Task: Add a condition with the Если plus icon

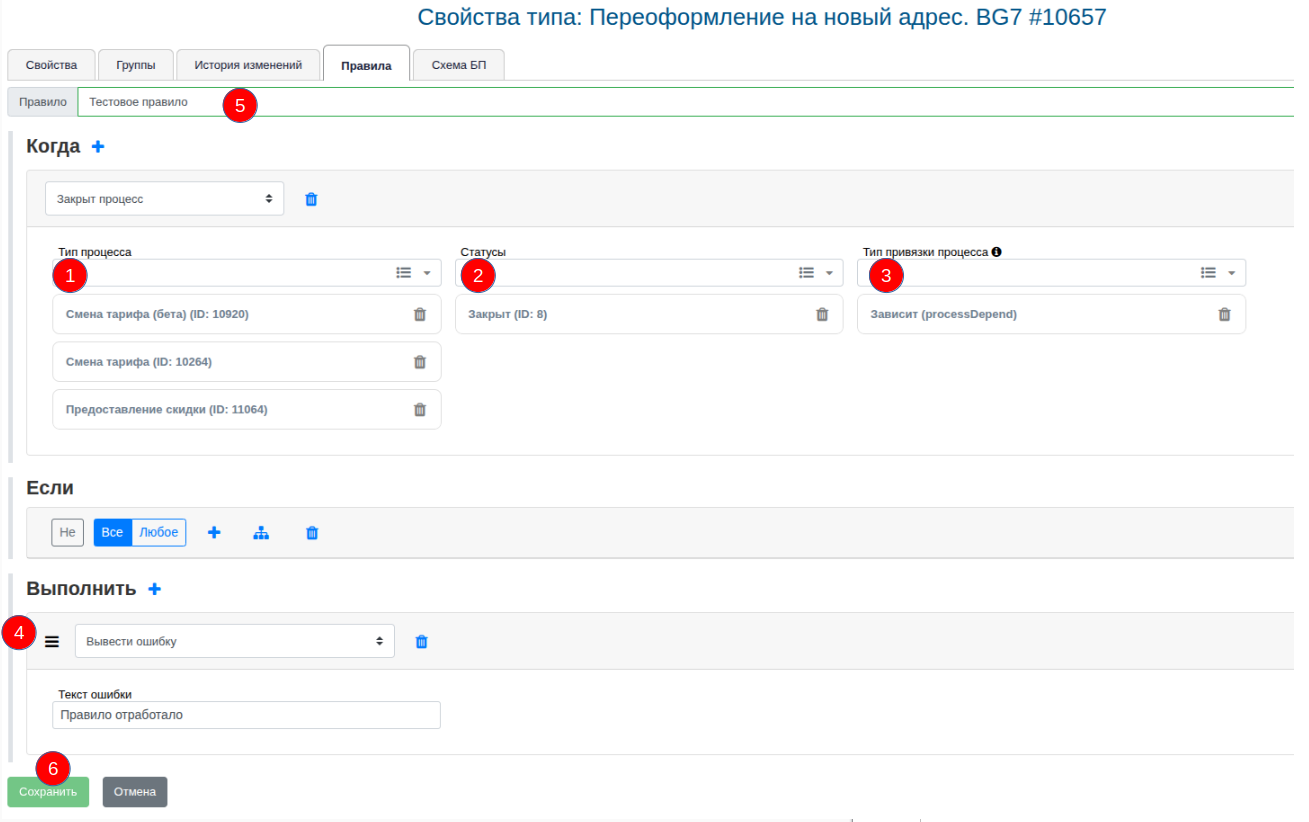Action: pos(214,533)
